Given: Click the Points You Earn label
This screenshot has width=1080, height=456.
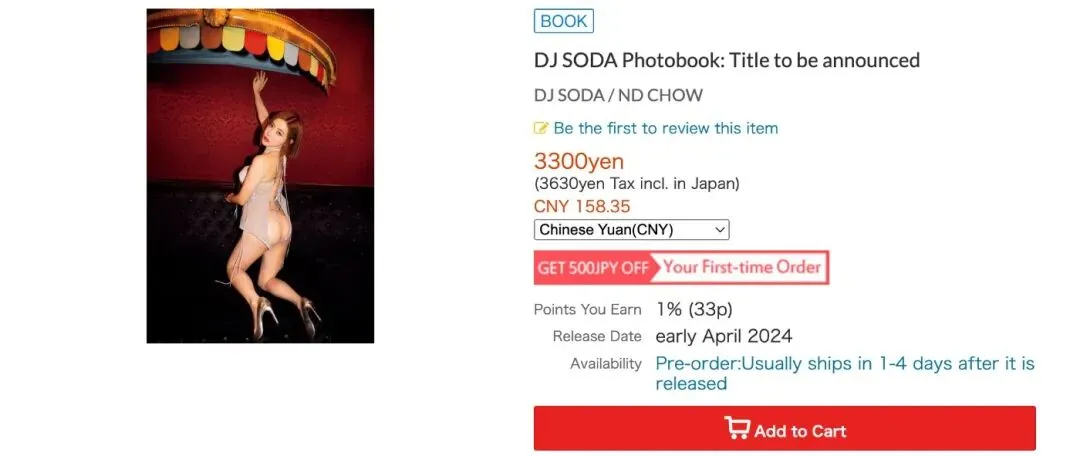Looking at the screenshot, I should click(x=588, y=310).
